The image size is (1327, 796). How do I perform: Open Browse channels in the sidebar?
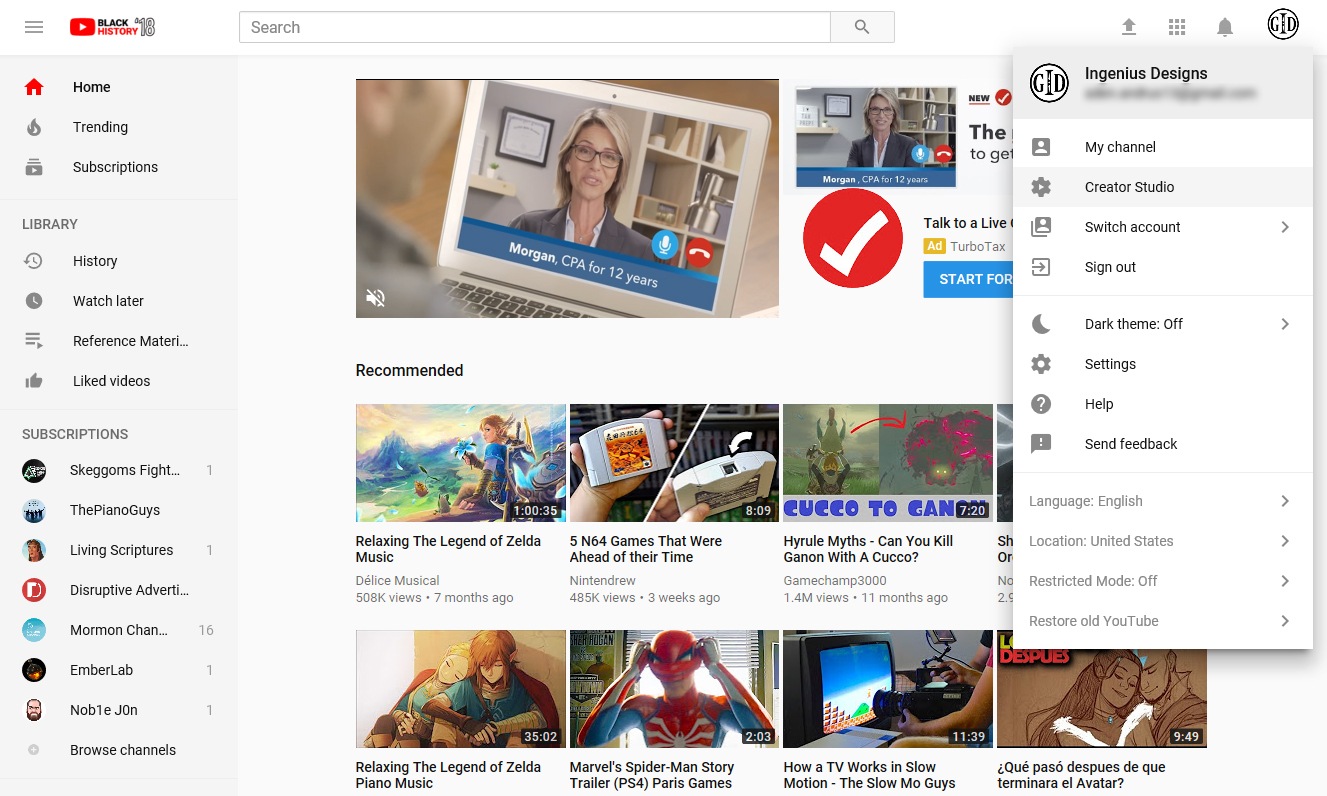coord(123,750)
